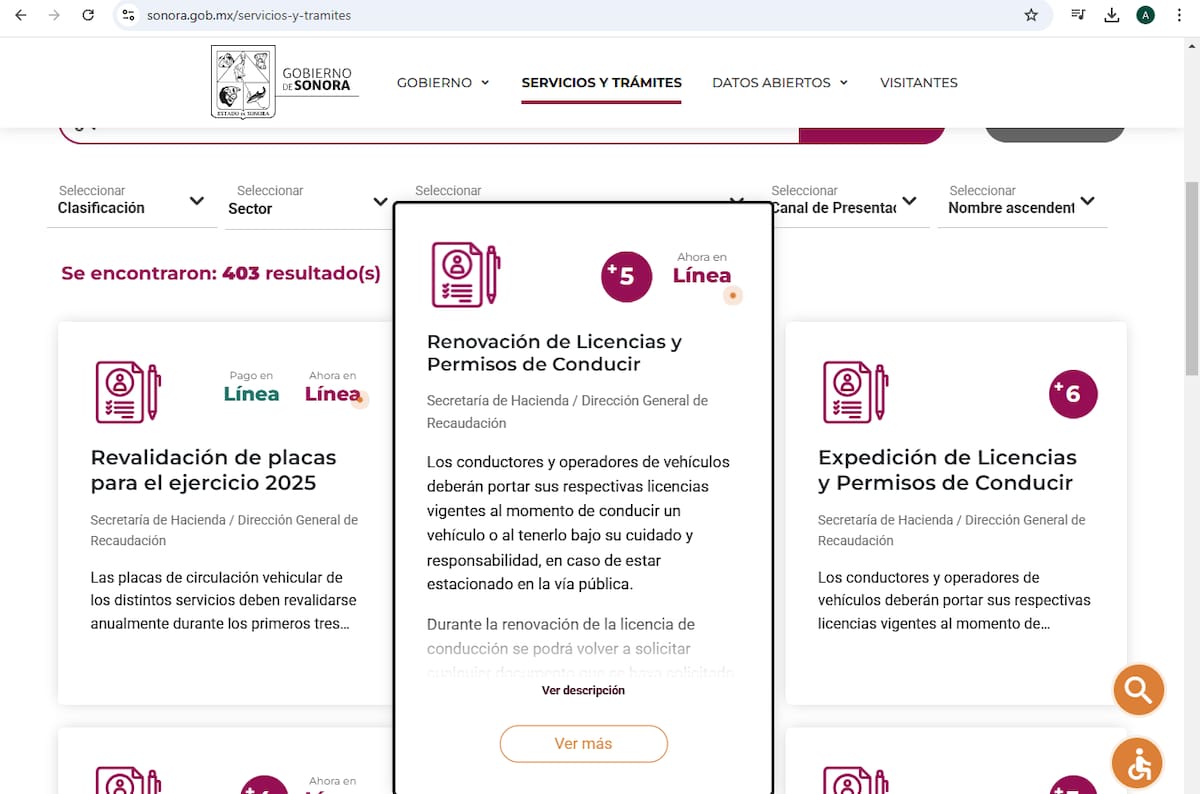The width and height of the screenshot is (1200, 794).
Task: Select the VISITANTES menu item
Action: tap(918, 82)
